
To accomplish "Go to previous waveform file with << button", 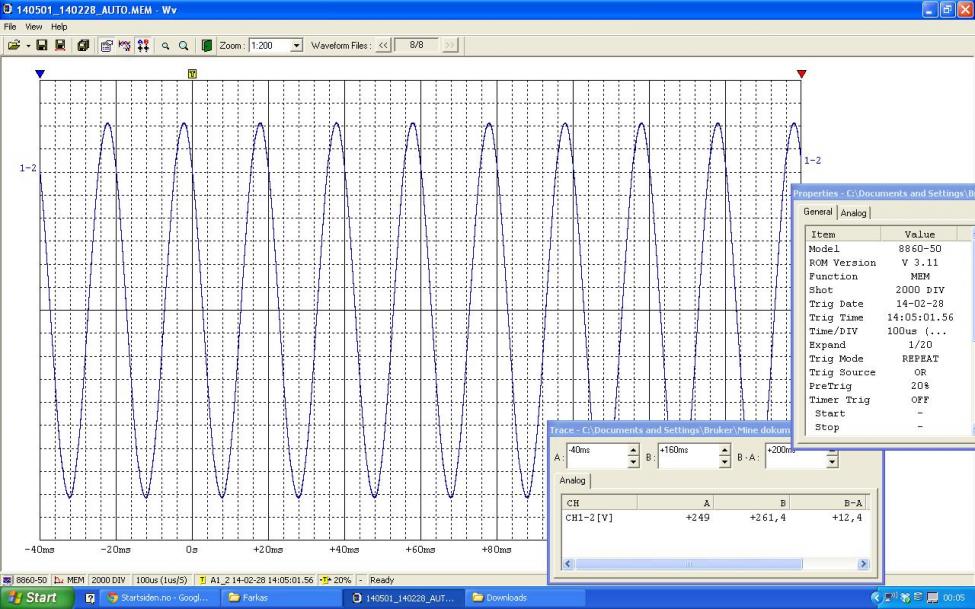I will point(382,46).
